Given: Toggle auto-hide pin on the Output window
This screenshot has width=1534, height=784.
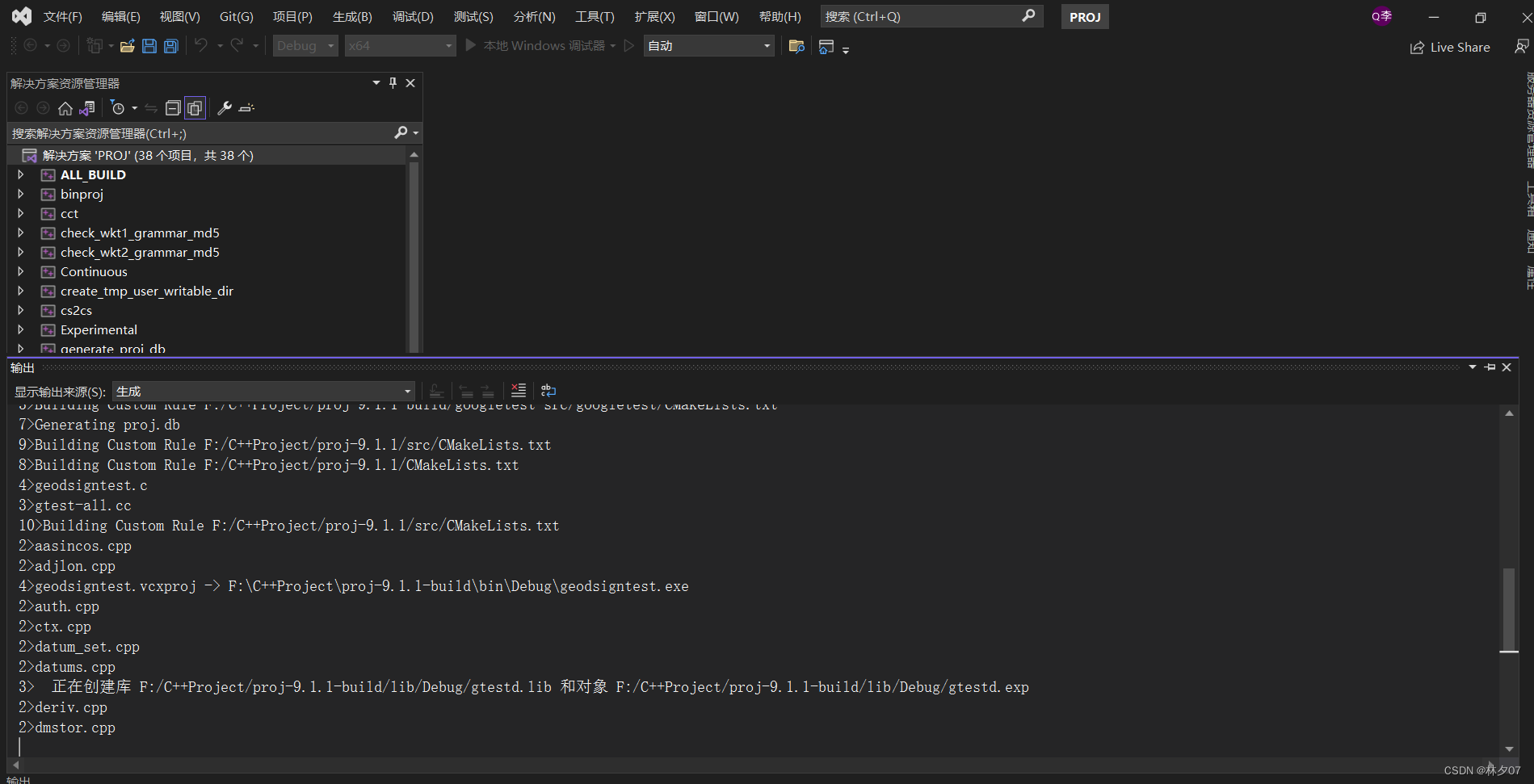Looking at the screenshot, I should [x=1490, y=367].
